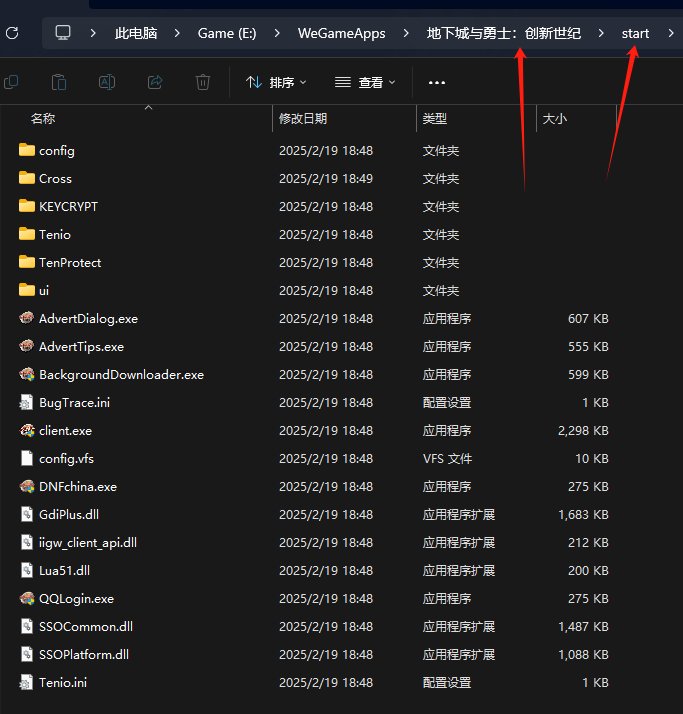Screen dimensions: 683x714
Task: Click the file name QQLogin.exe
Action: [76, 599]
